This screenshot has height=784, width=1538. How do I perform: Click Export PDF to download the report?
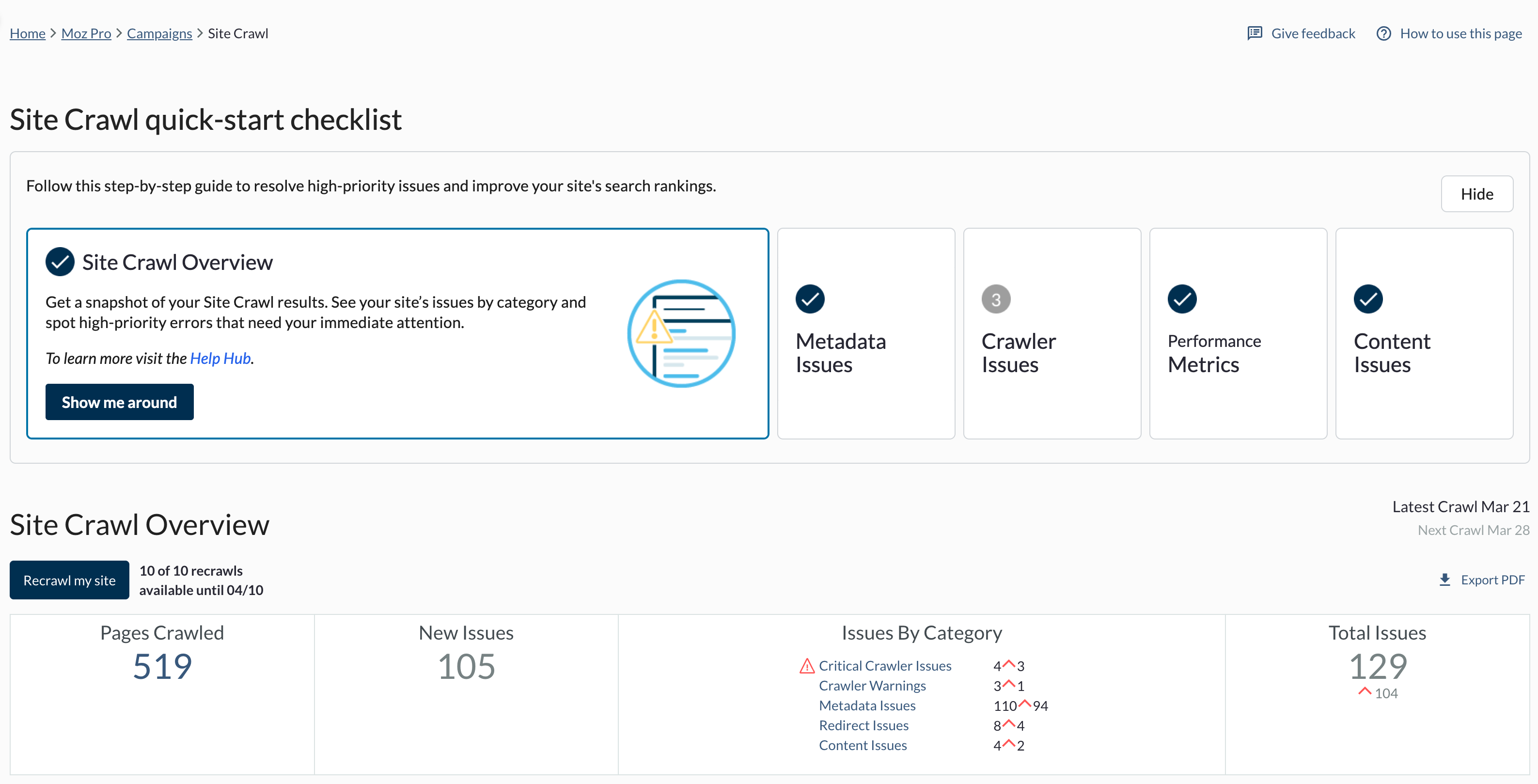click(1492, 579)
